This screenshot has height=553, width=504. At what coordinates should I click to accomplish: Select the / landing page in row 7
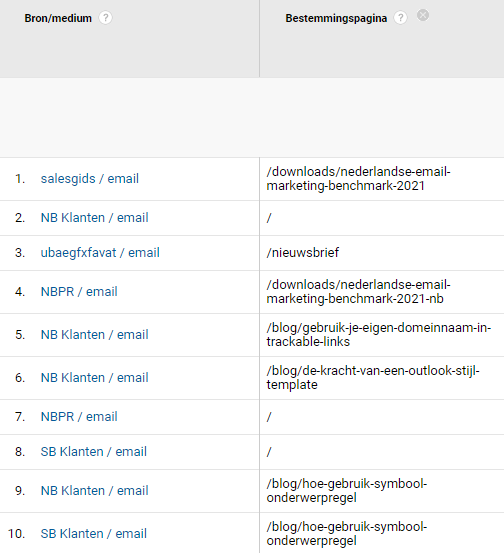pyautogui.click(x=269, y=417)
